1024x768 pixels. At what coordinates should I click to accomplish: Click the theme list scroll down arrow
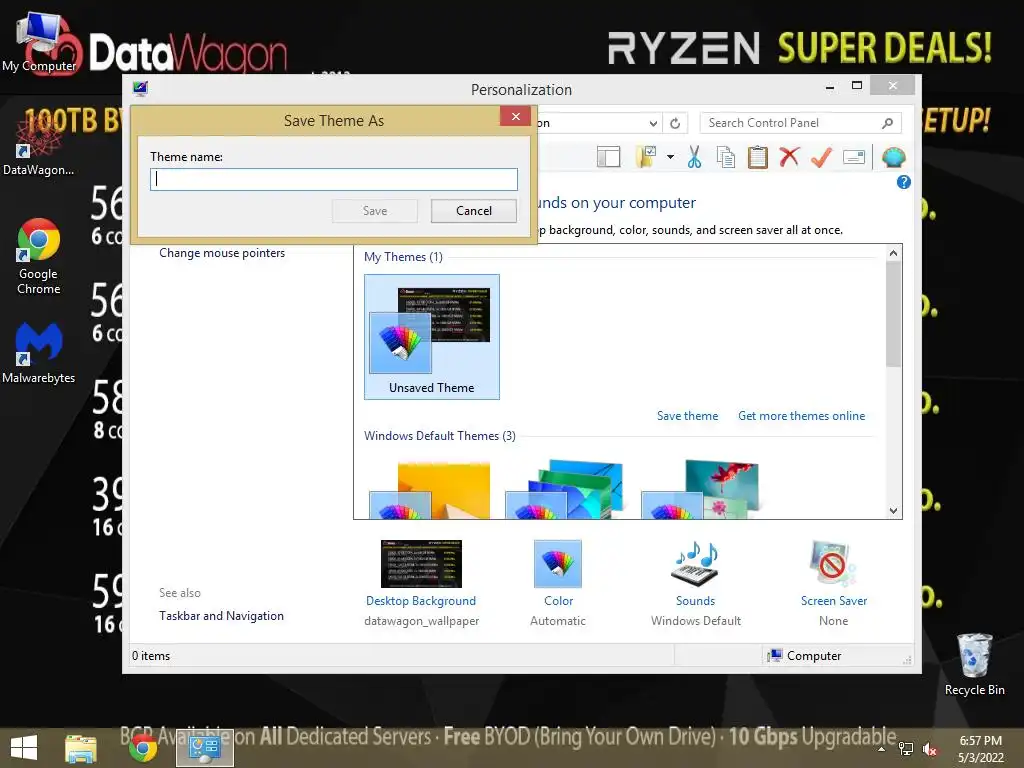(893, 511)
